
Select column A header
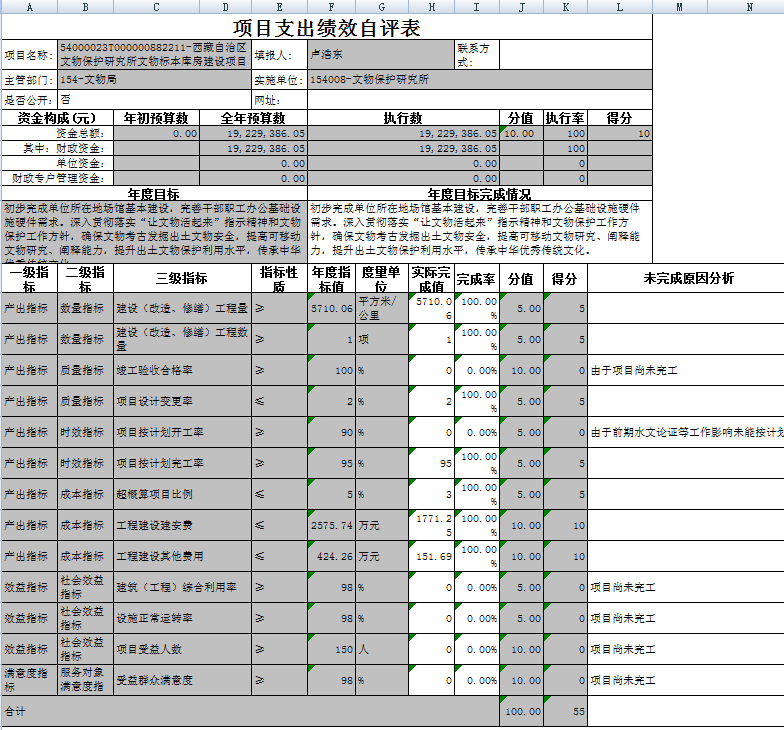click(28, 7)
